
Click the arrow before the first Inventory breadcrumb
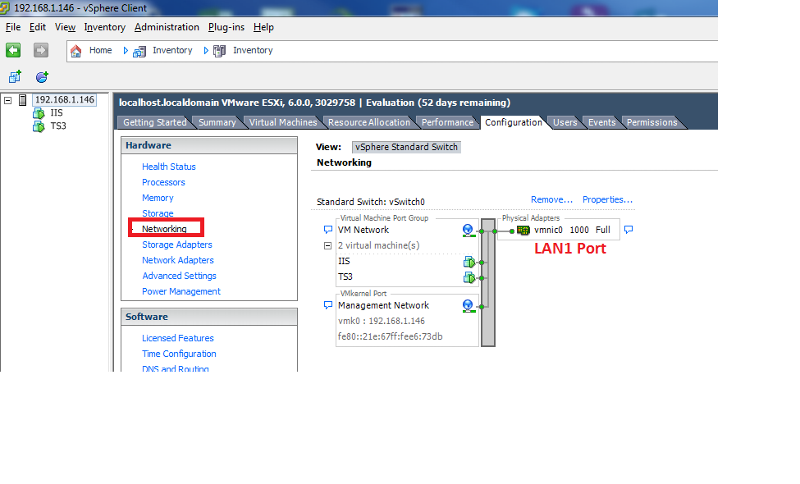(126, 50)
